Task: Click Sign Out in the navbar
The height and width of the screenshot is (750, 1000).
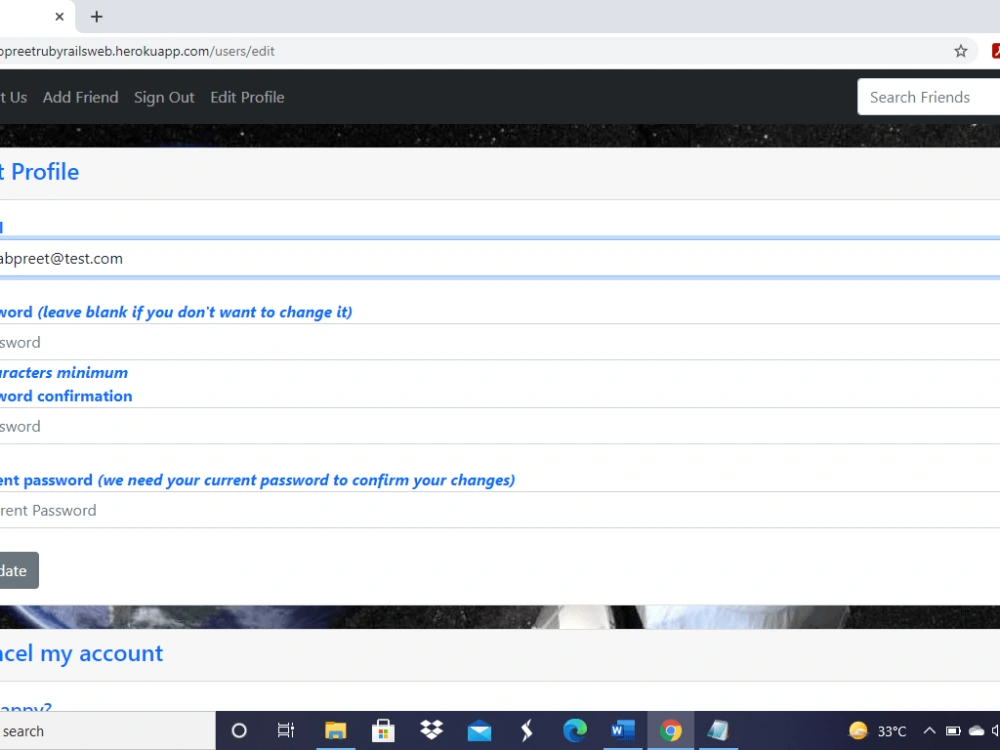Action: pyautogui.click(x=164, y=97)
